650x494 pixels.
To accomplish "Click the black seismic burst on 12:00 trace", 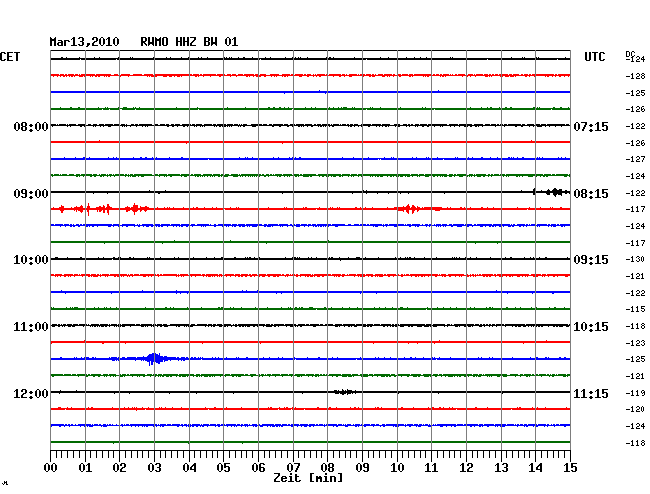I will 344,392.
